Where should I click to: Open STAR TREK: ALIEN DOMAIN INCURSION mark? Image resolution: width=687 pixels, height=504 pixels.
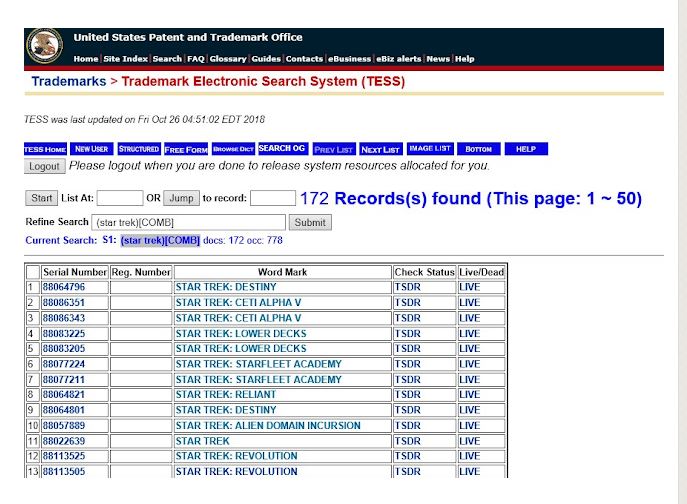268,426
